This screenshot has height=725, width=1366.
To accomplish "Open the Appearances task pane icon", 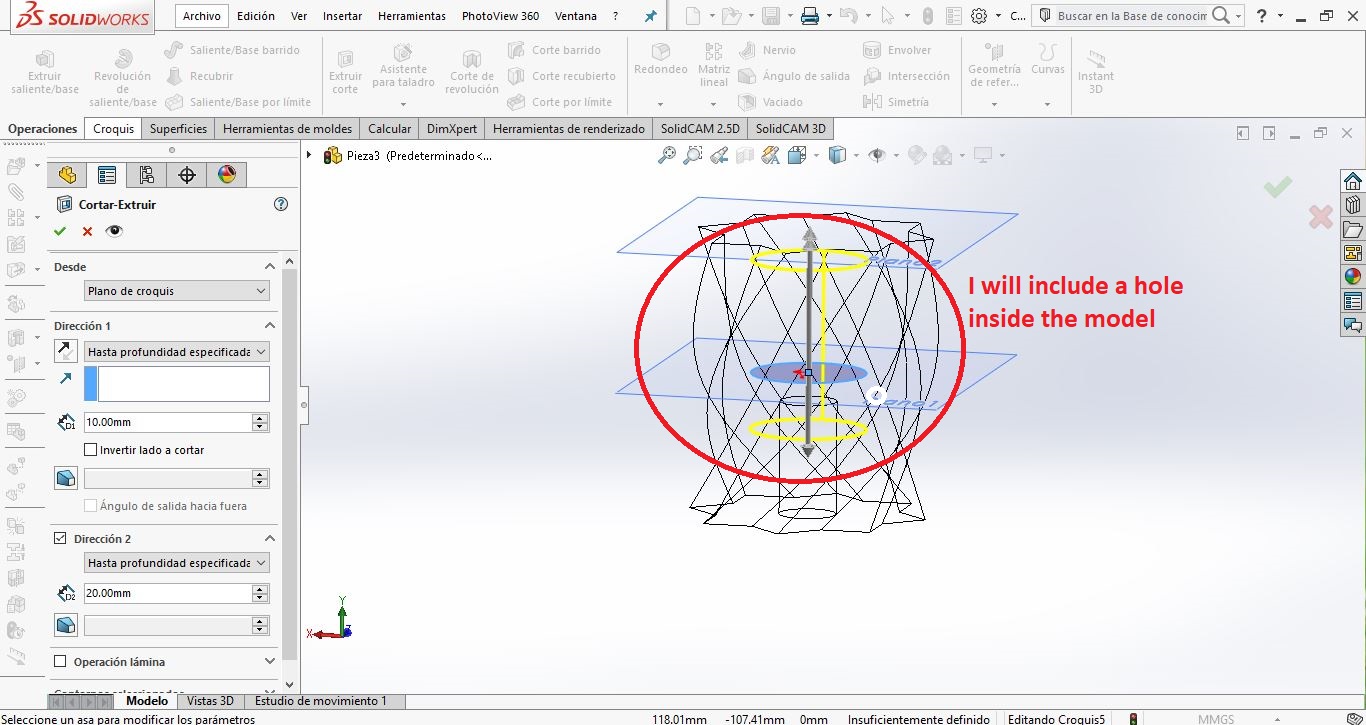I will (1353, 277).
